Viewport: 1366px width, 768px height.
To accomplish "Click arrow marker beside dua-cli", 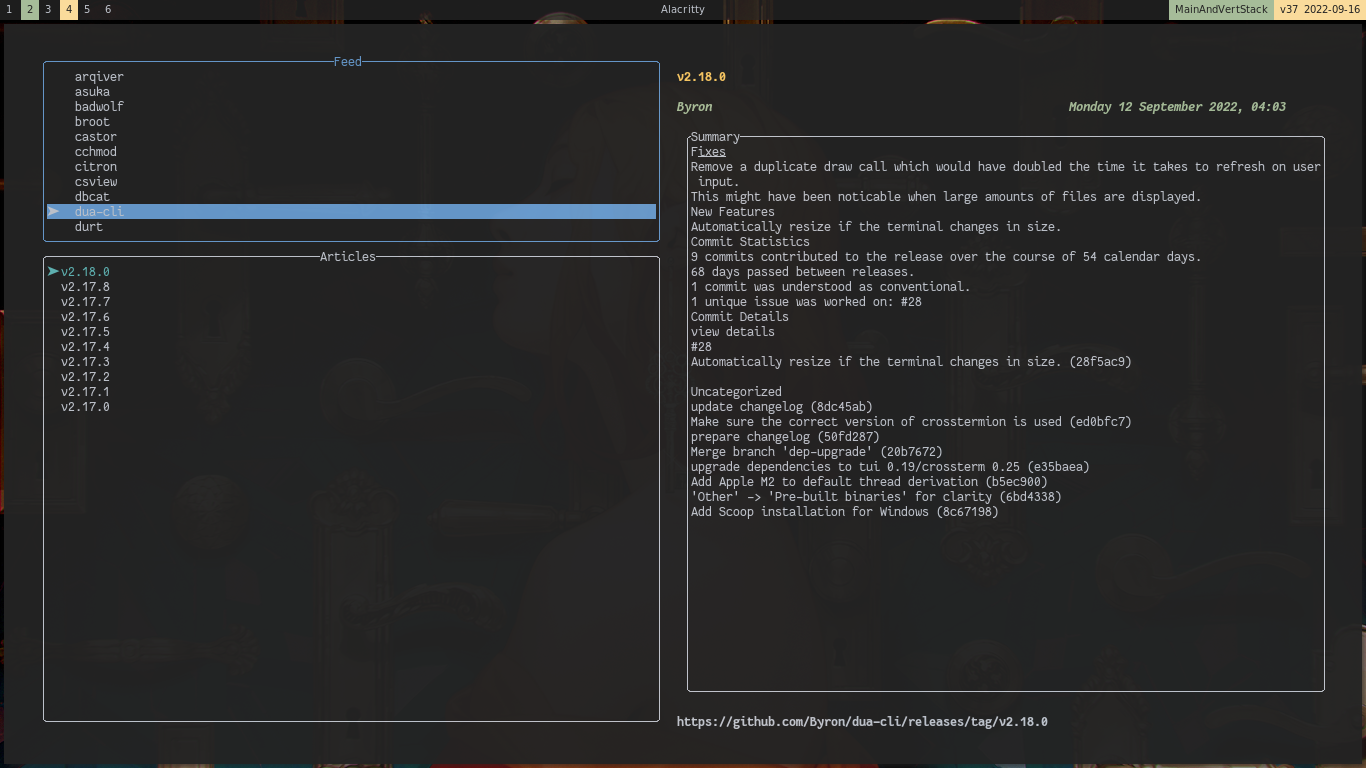I will click(x=54, y=212).
